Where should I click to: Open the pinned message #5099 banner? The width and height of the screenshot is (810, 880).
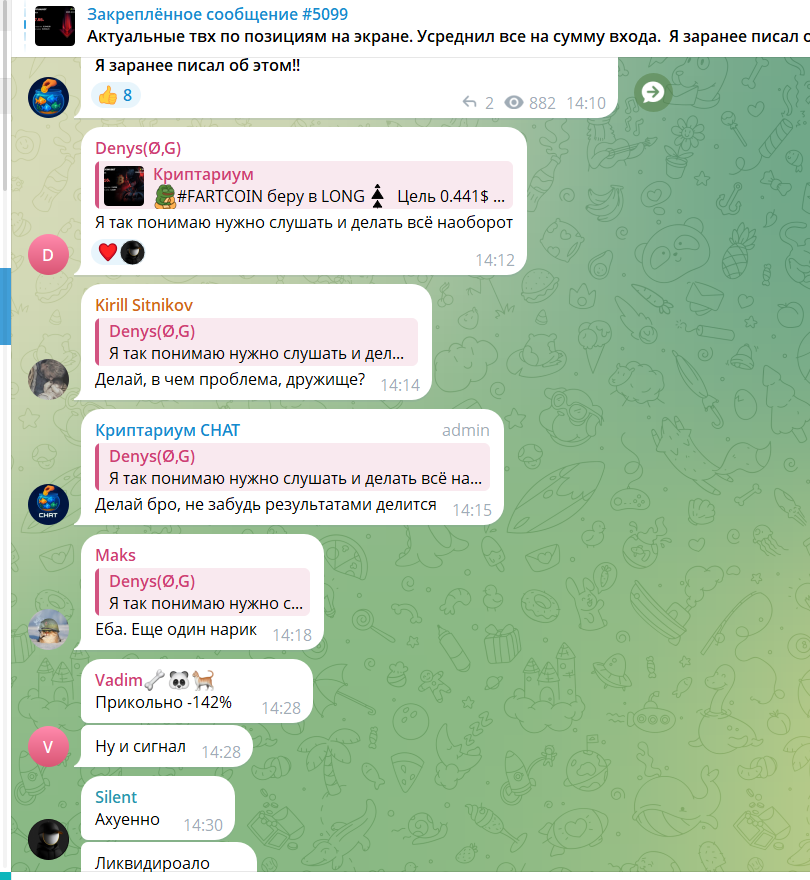coord(415,26)
